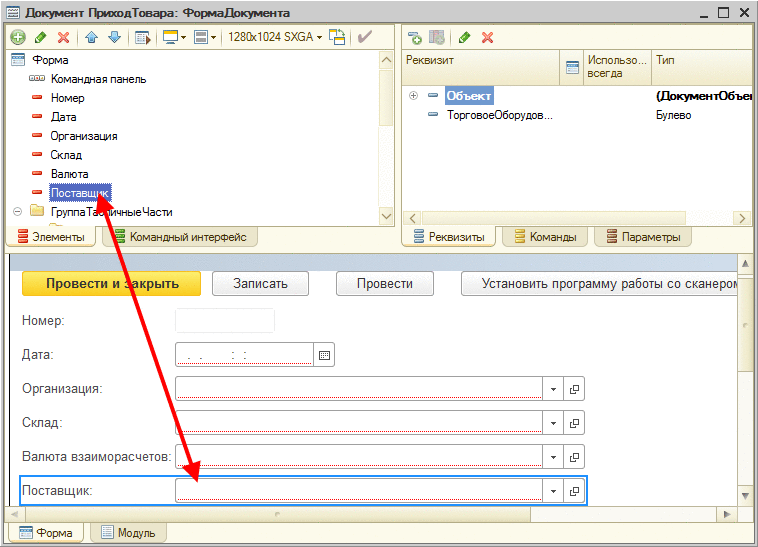Open the form layout split dropdown

(204, 37)
